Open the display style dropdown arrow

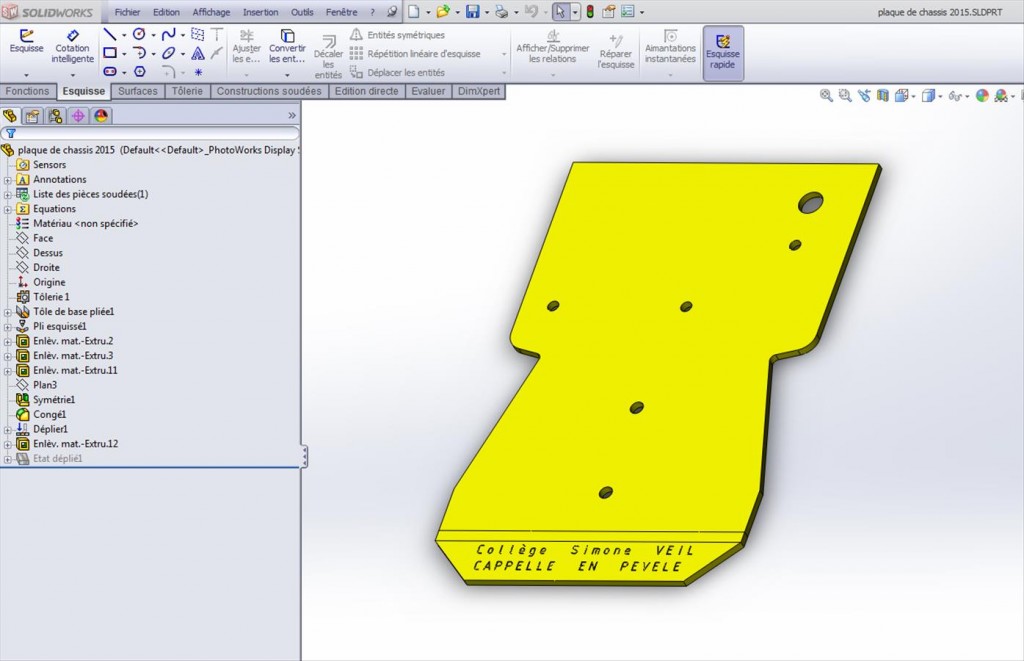941,96
